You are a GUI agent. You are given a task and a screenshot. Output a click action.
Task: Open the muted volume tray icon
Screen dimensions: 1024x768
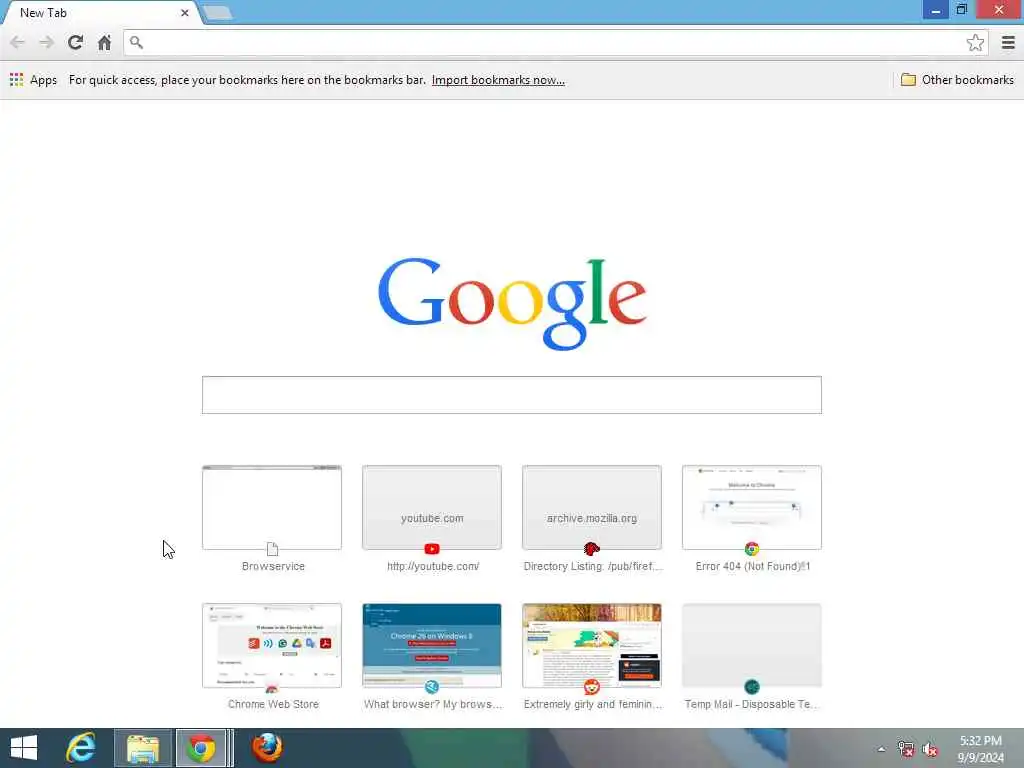tap(930, 749)
